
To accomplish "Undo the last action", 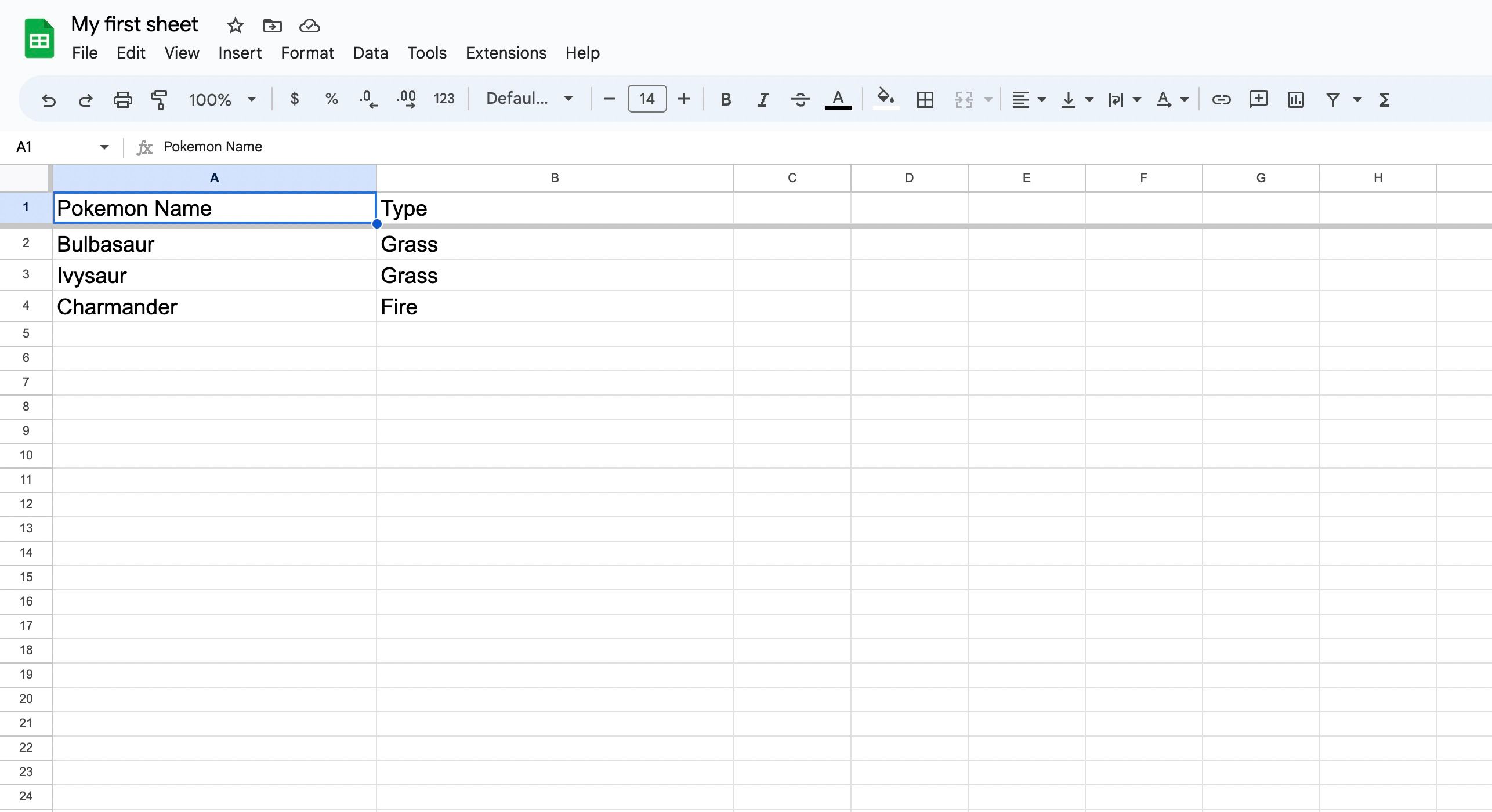I will [49, 100].
